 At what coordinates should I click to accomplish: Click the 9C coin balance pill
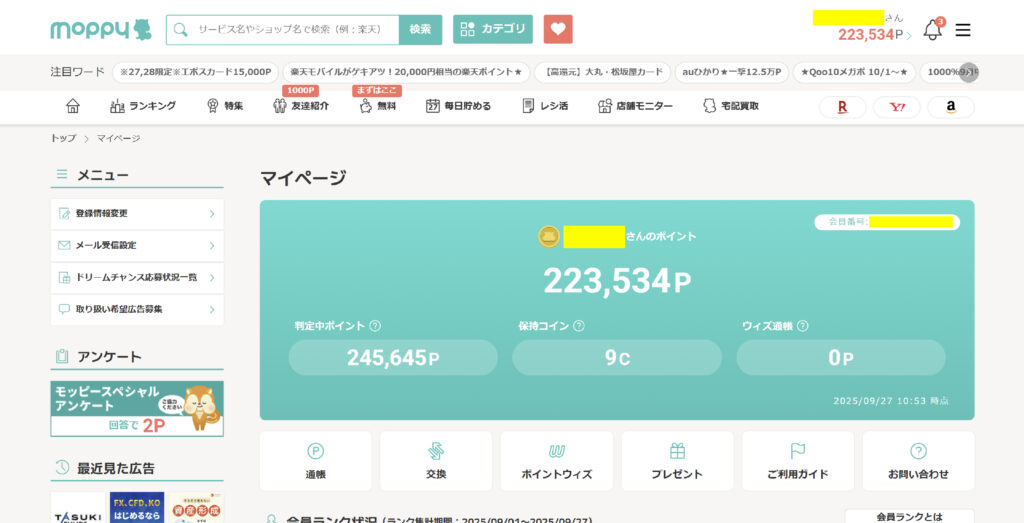(x=617, y=357)
